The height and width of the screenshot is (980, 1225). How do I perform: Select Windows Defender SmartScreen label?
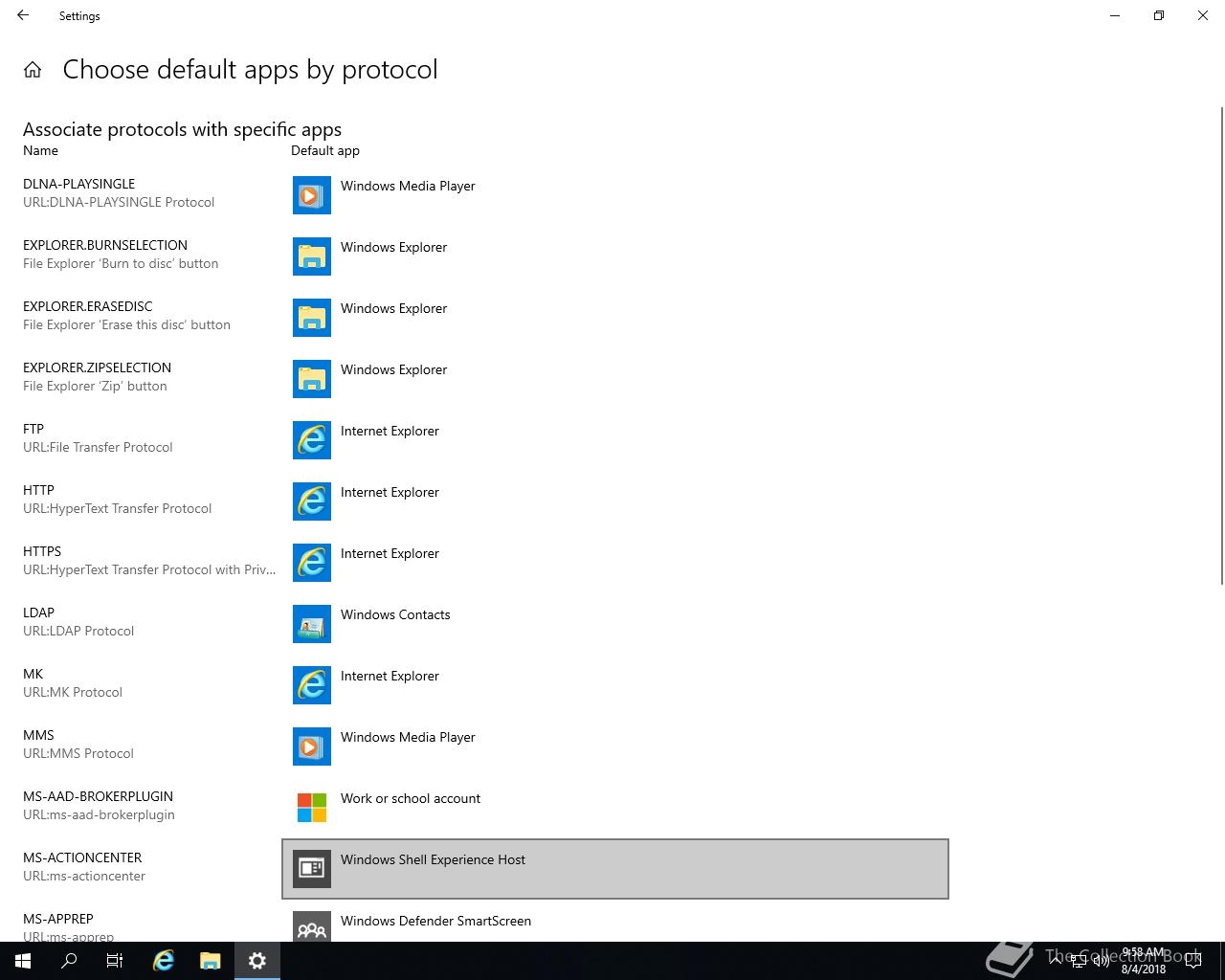point(435,921)
